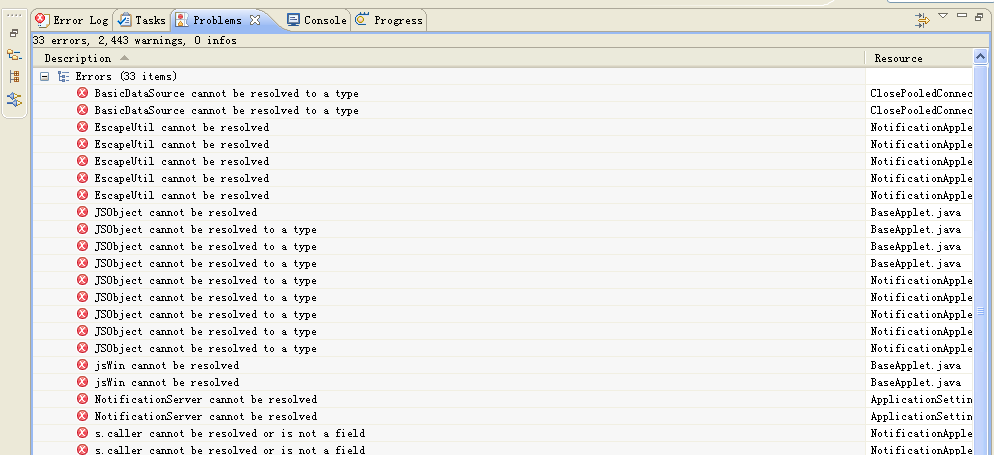The height and width of the screenshot is (455, 994).
Task: Collapse the Errors (33 items) group
Action: 45,76
